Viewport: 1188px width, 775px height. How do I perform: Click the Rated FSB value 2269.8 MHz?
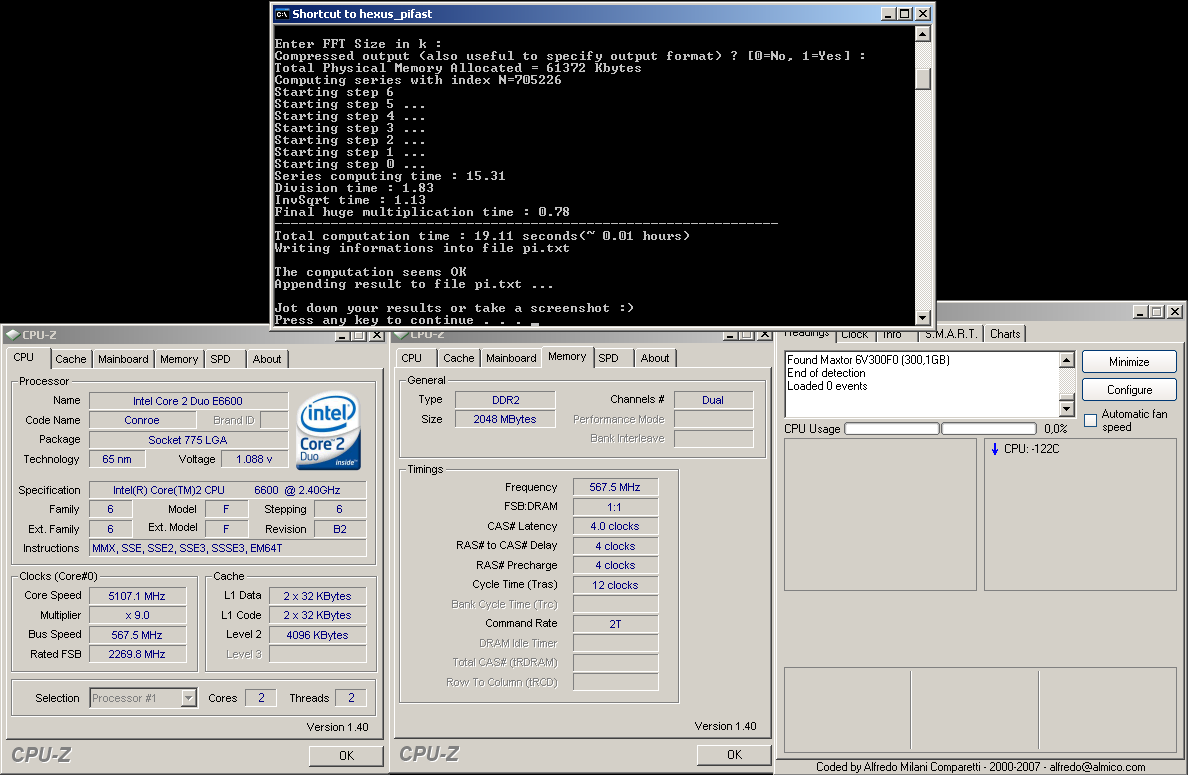click(137, 654)
